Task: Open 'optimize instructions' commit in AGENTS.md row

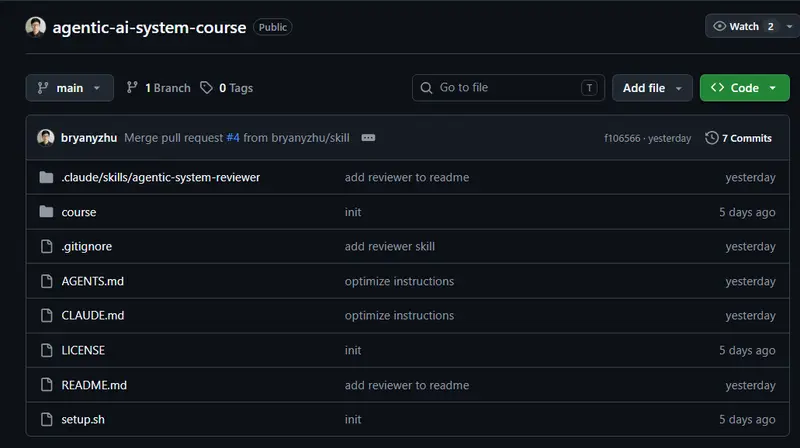Action: 399,281
